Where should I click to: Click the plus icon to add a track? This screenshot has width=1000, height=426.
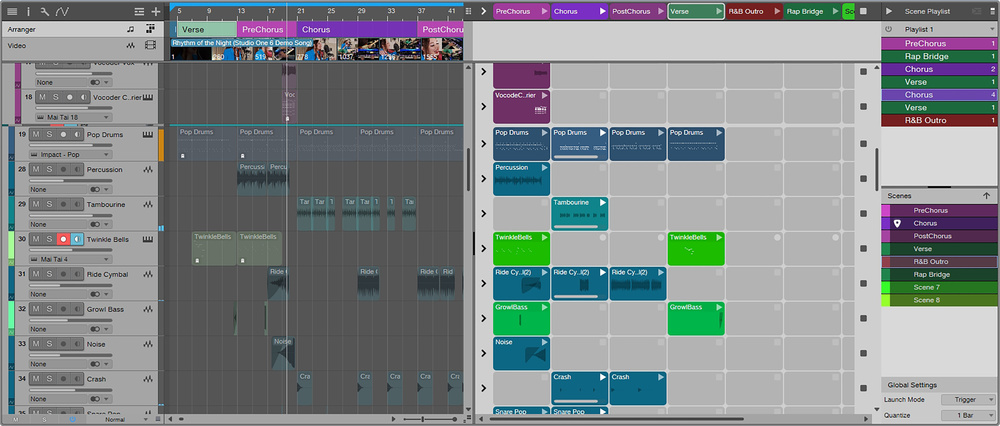point(155,11)
